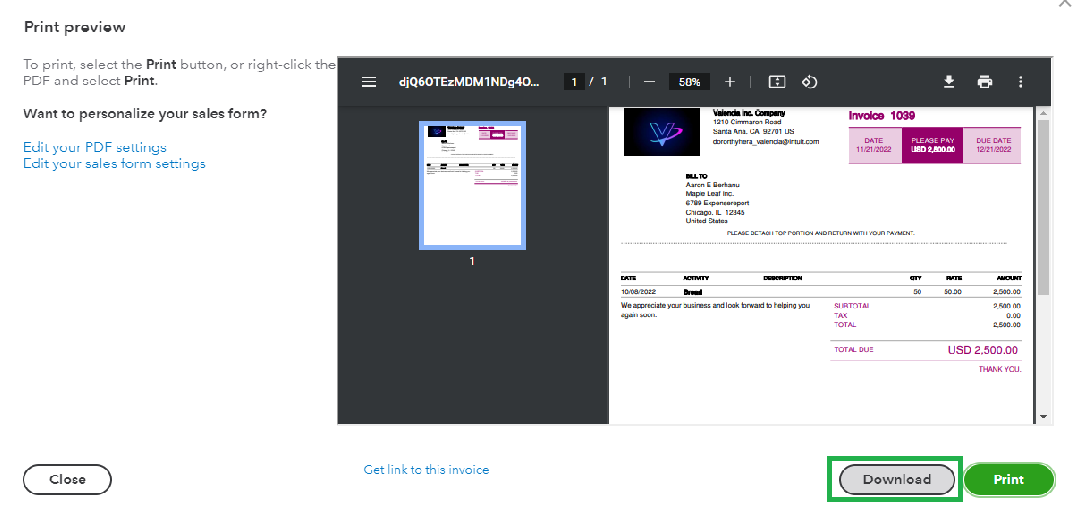The width and height of the screenshot is (1075, 512).
Task: Click Get link to this invoice
Action: [426, 470]
